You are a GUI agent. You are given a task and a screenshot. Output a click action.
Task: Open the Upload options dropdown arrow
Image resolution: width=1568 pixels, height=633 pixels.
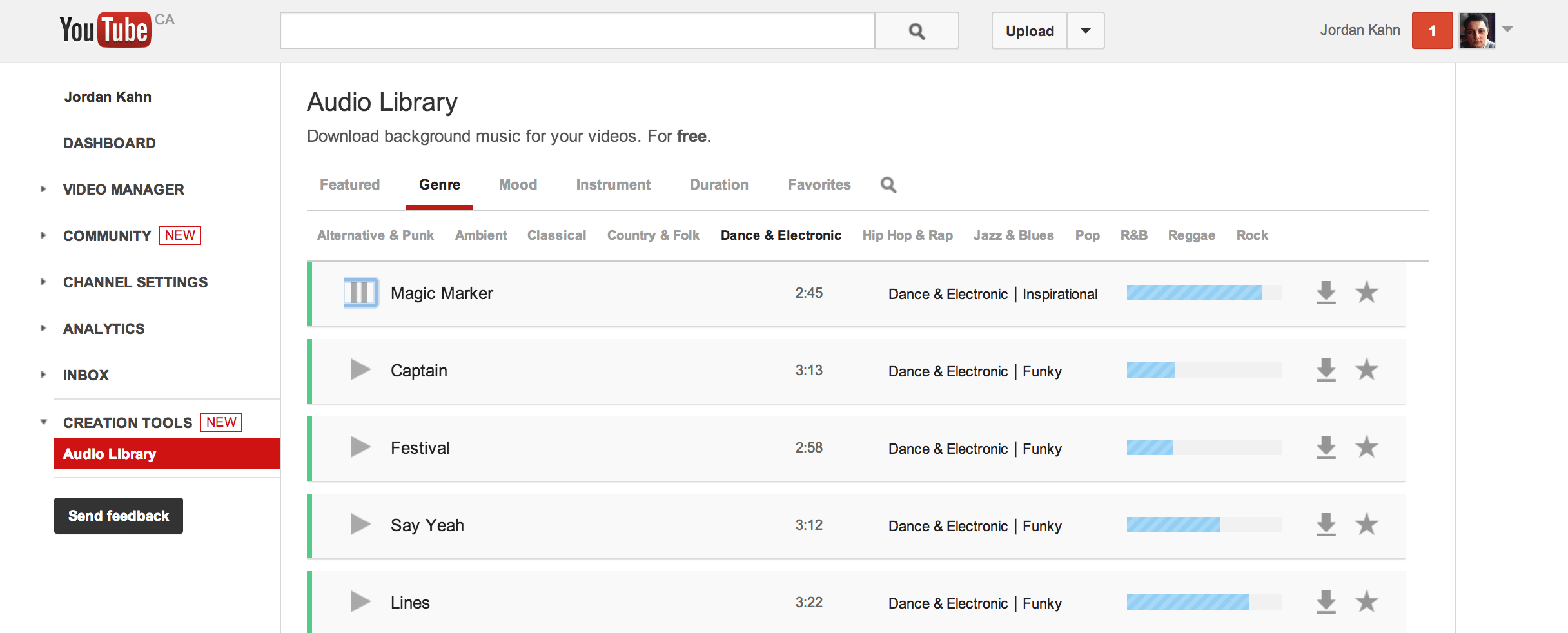click(1084, 30)
